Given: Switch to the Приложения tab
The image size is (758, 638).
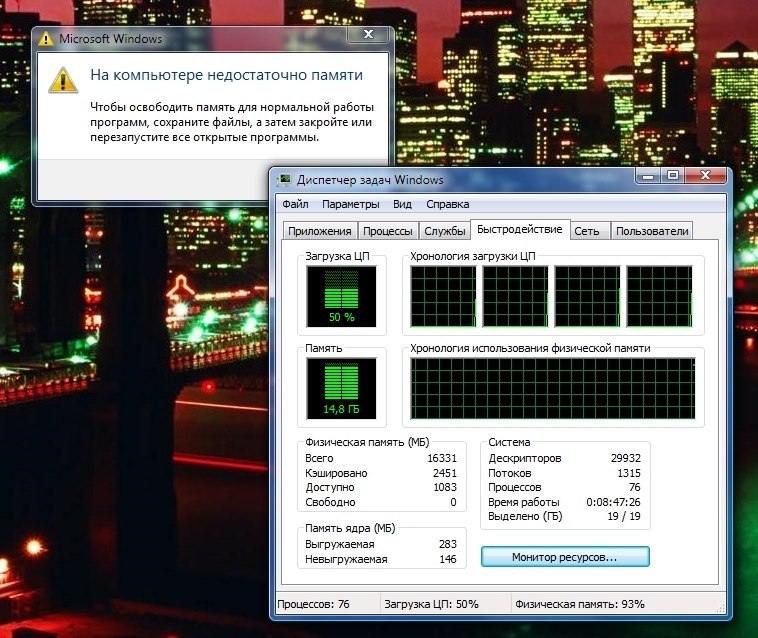Looking at the screenshot, I should click(x=320, y=231).
